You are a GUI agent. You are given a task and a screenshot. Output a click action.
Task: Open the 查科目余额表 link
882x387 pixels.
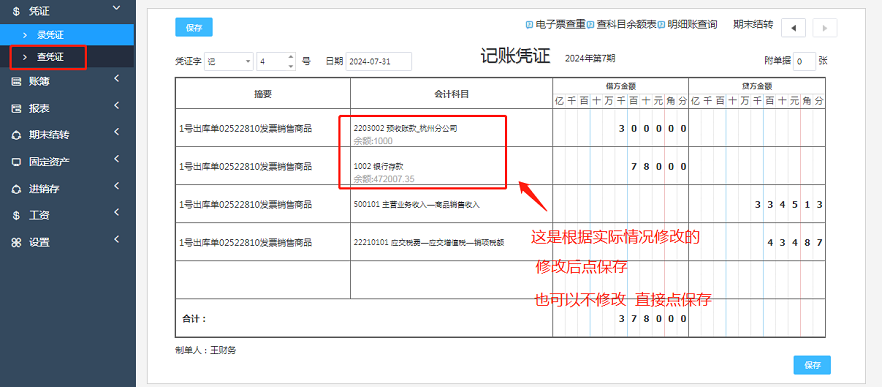click(626, 25)
